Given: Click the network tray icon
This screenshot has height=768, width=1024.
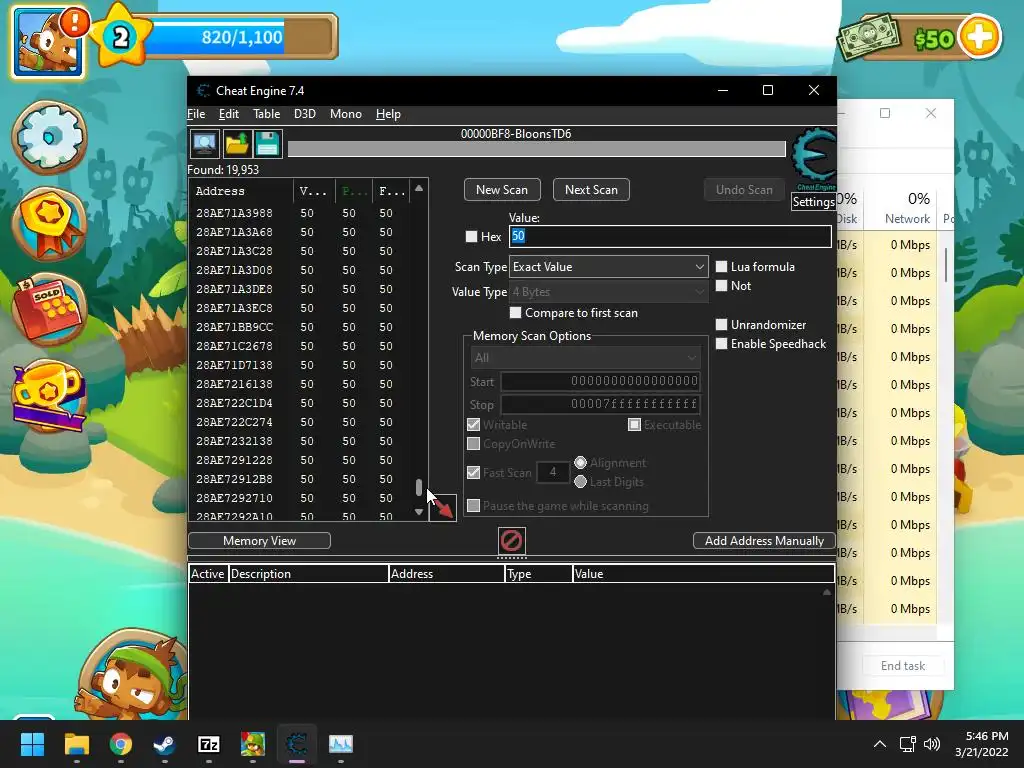Looking at the screenshot, I should 907,744.
